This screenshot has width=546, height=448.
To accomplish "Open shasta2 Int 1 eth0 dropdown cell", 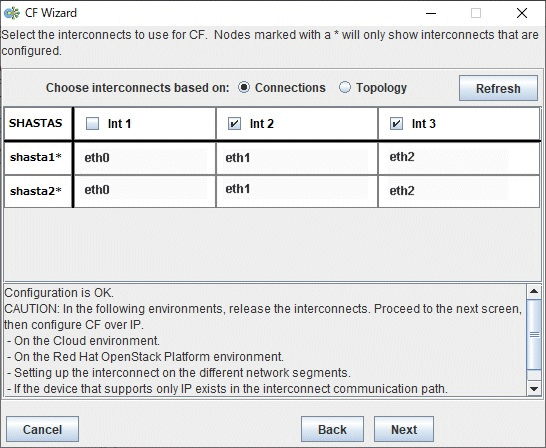I will [143, 190].
